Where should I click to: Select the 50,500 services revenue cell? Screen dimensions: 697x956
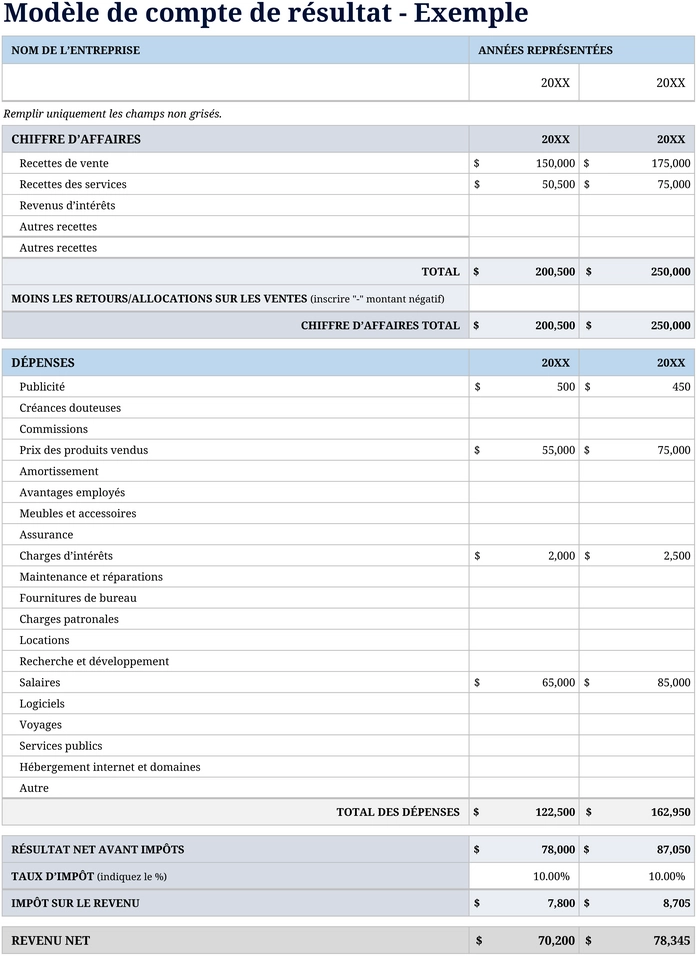(524, 184)
